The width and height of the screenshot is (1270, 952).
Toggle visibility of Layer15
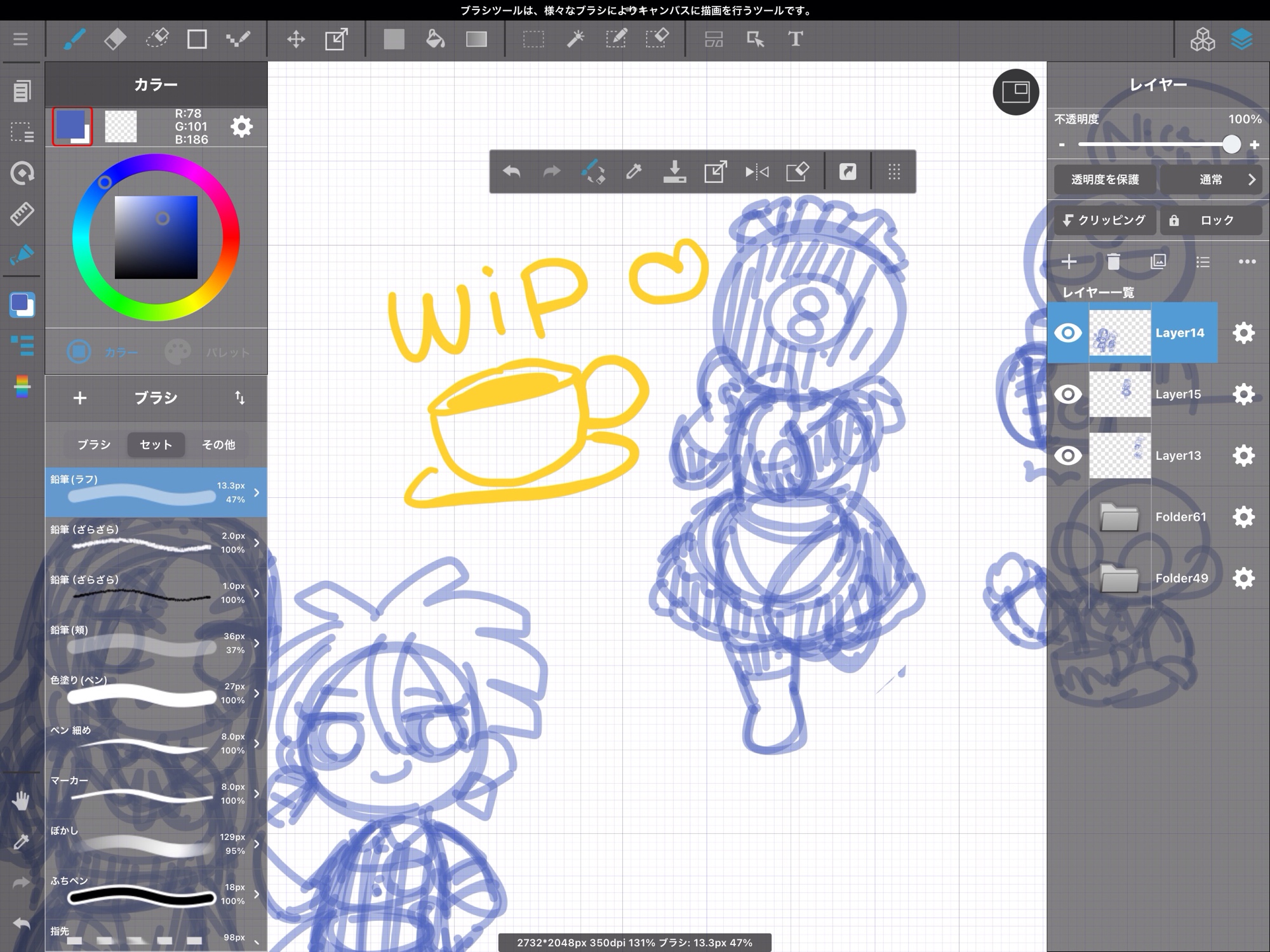coord(1067,394)
